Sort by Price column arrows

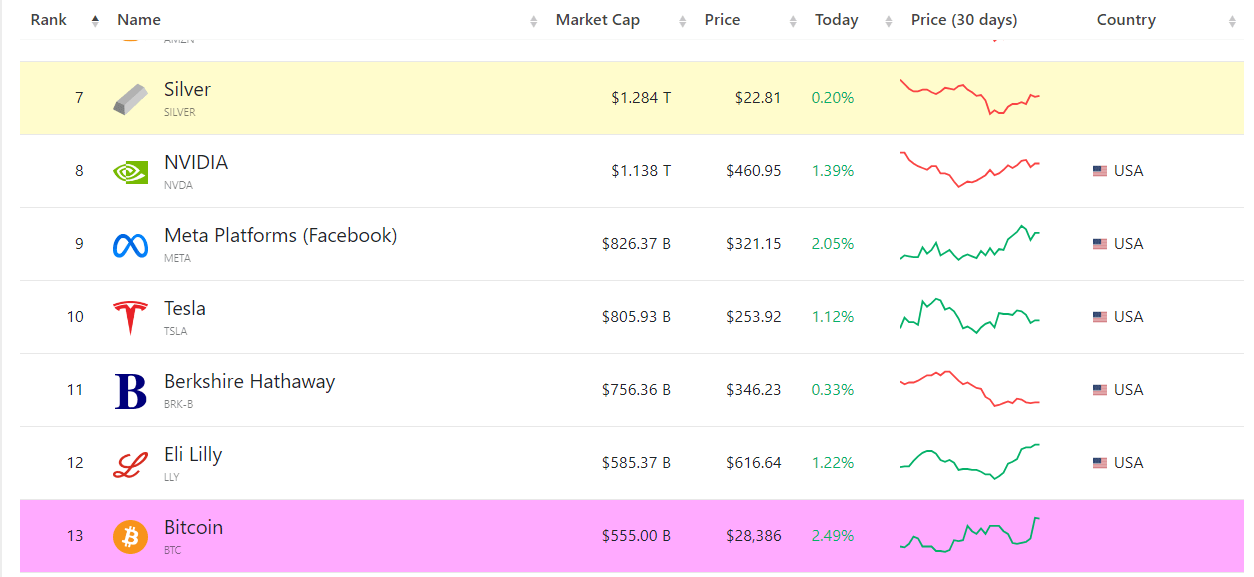point(793,21)
